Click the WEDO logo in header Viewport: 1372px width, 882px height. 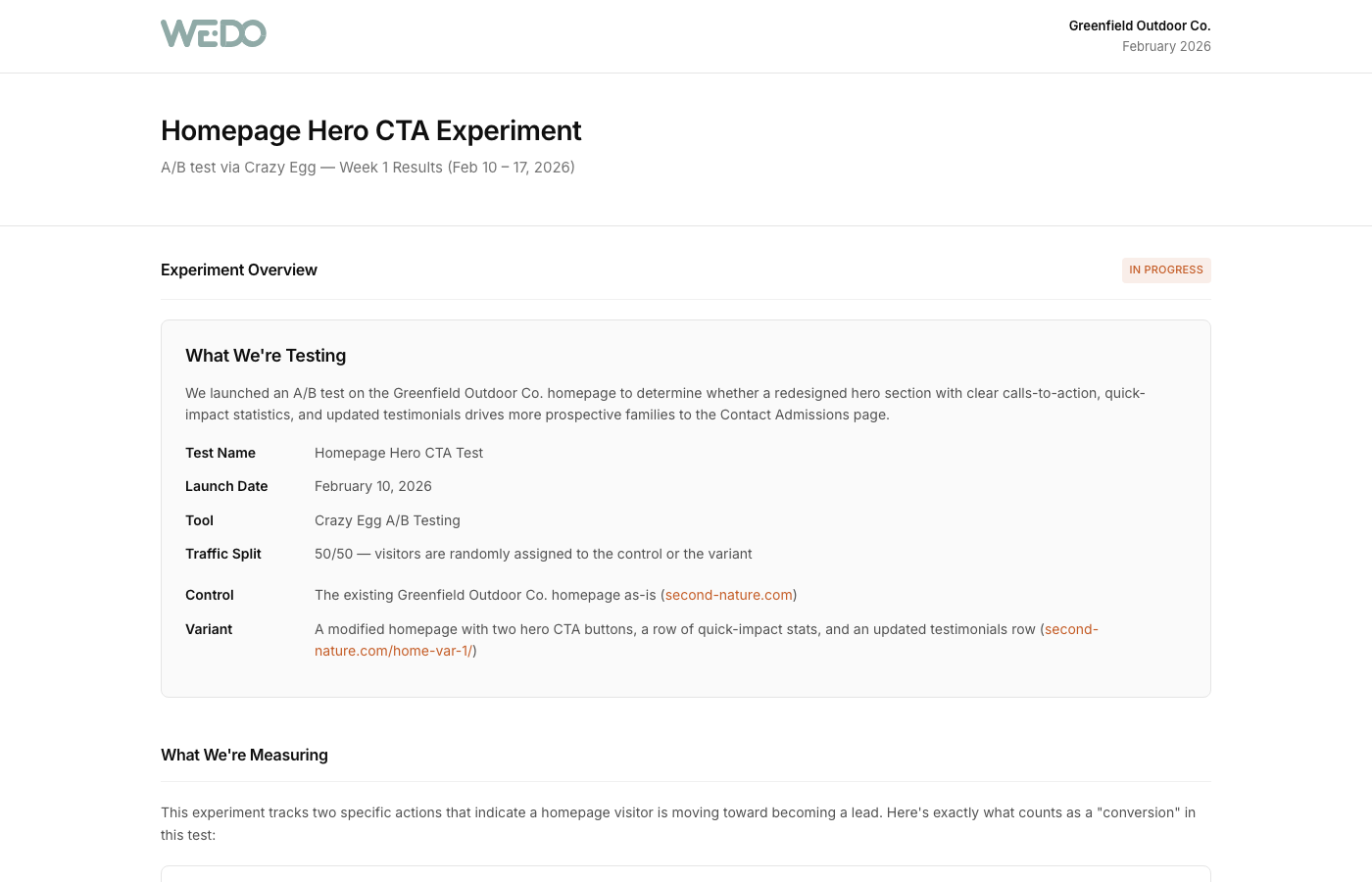(214, 33)
